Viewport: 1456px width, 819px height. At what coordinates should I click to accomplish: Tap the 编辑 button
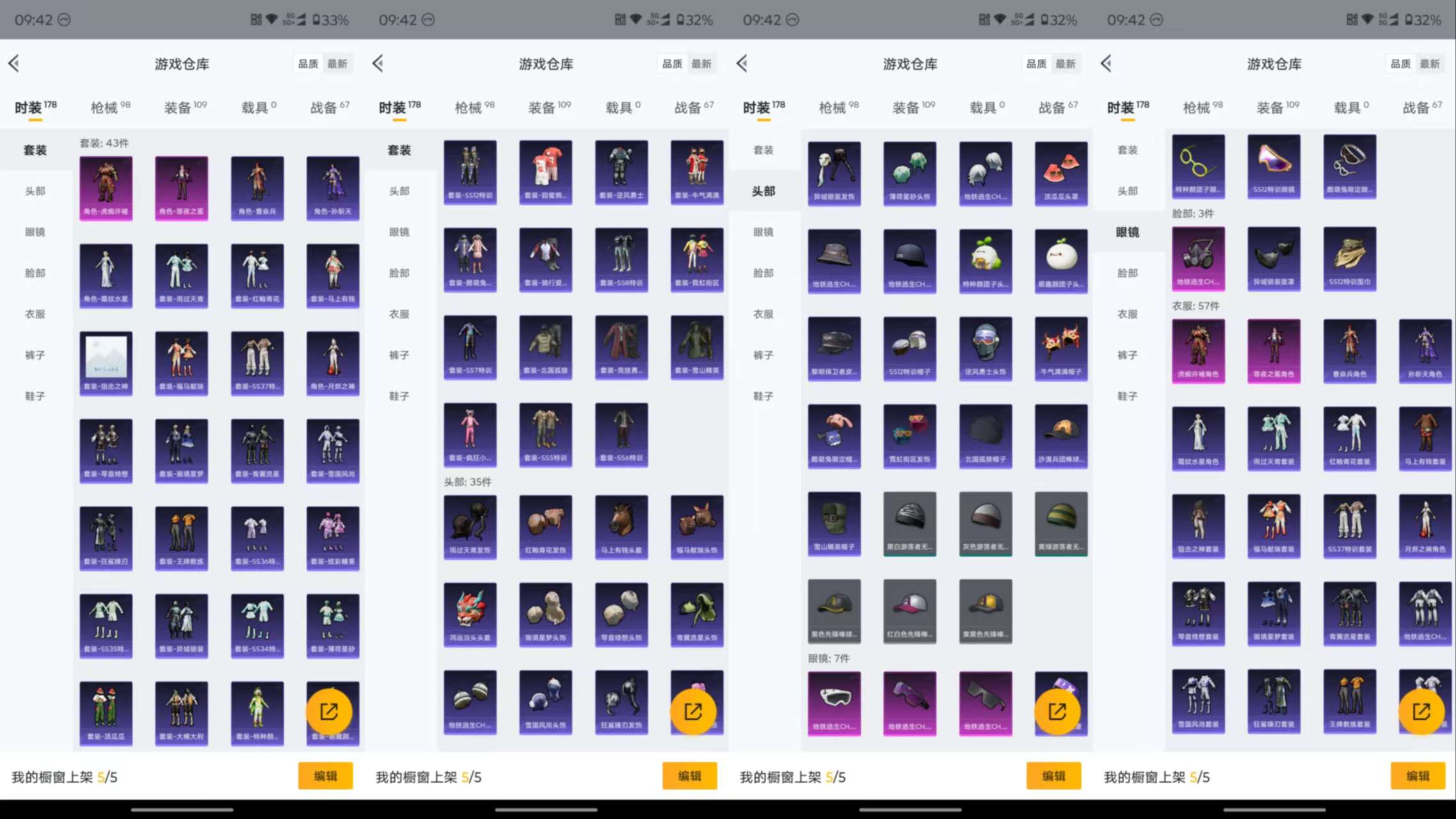tap(326, 776)
